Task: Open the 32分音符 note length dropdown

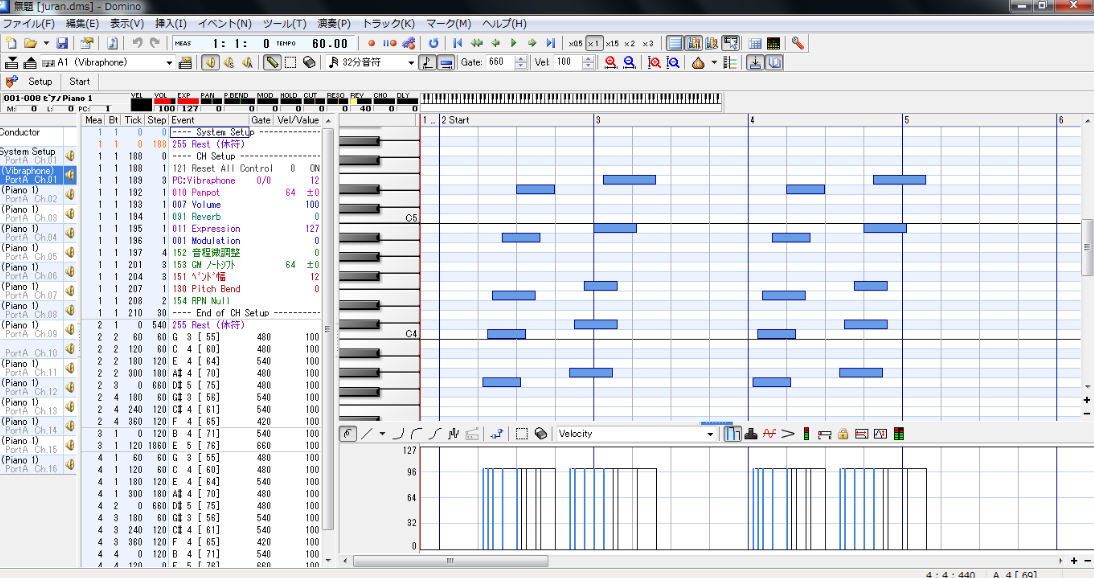Action: (411, 62)
